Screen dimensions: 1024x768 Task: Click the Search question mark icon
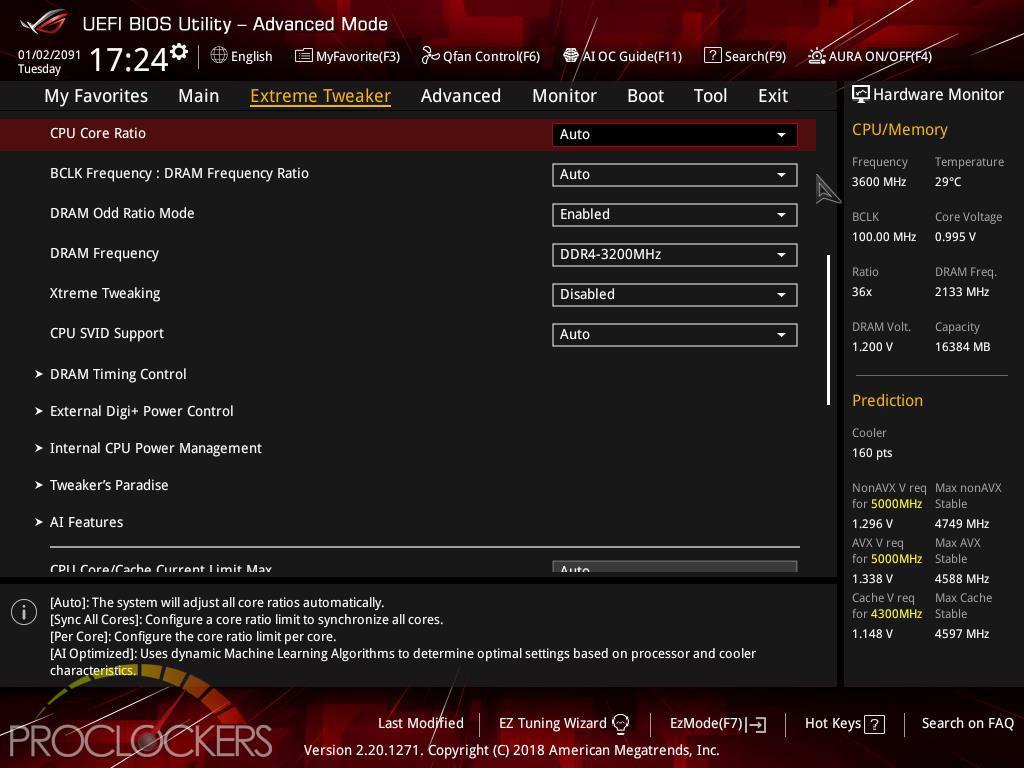point(712,56)
